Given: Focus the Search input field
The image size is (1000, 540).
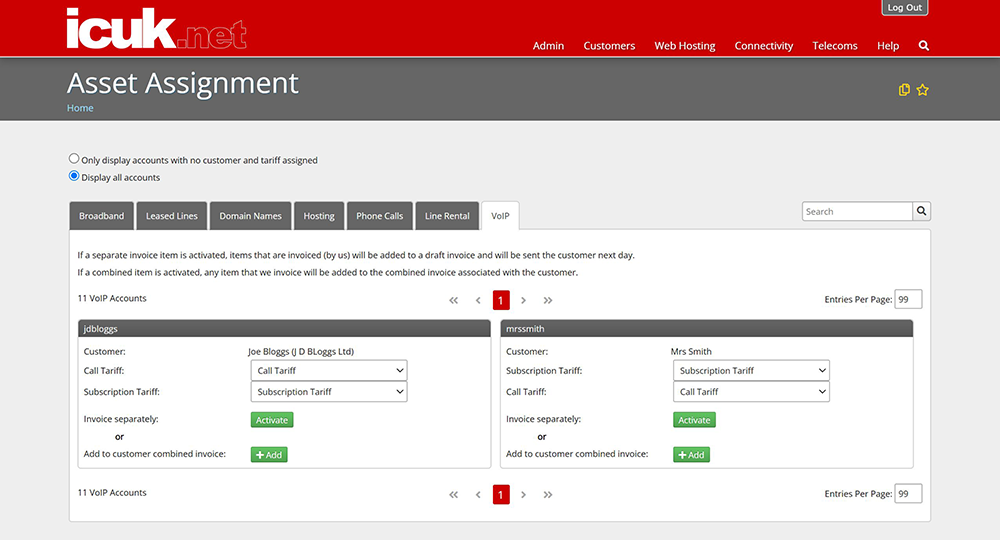Looking at the screenshot, I should point(857,211).
